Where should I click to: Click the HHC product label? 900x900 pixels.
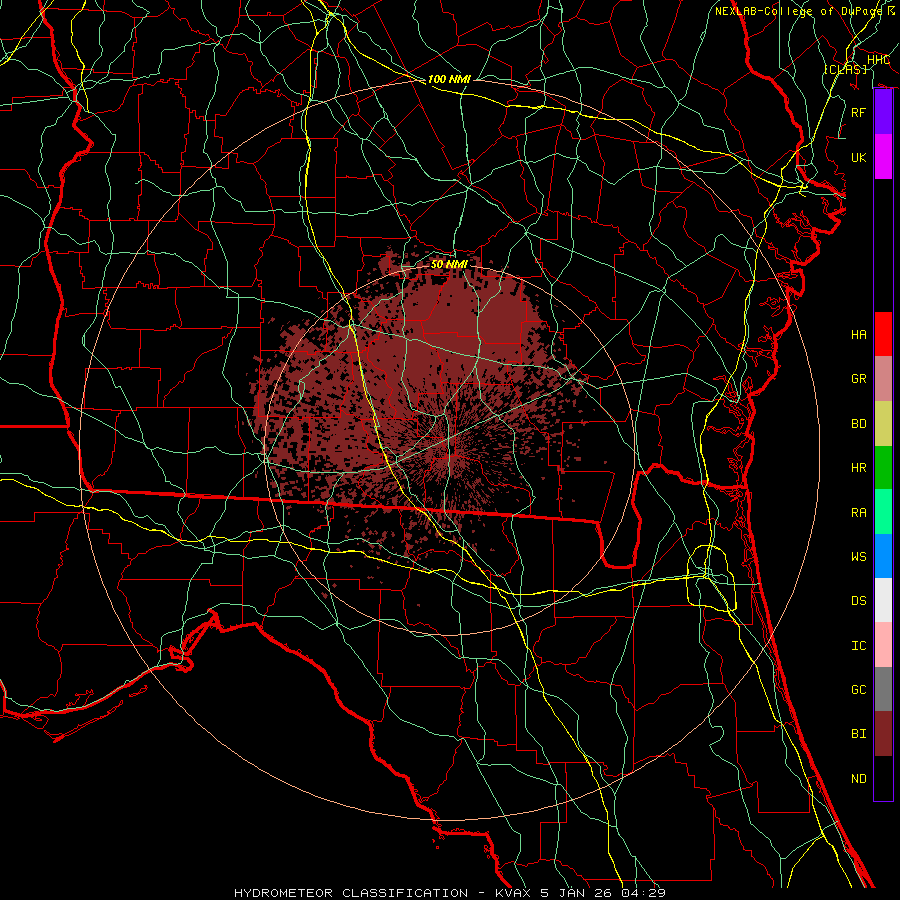[x=878, y=60]
